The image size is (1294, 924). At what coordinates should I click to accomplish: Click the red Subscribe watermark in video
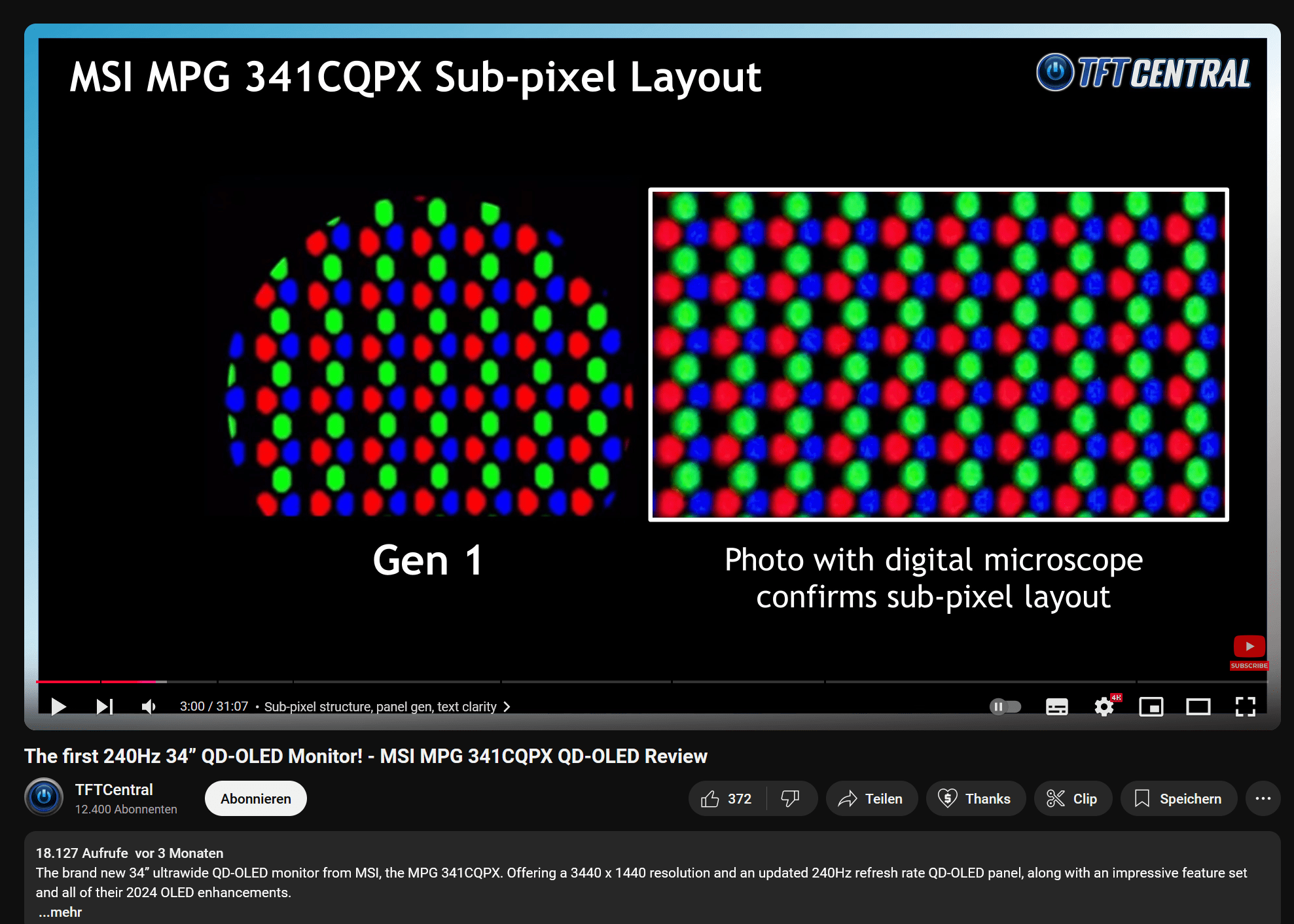pos(1249,652)
